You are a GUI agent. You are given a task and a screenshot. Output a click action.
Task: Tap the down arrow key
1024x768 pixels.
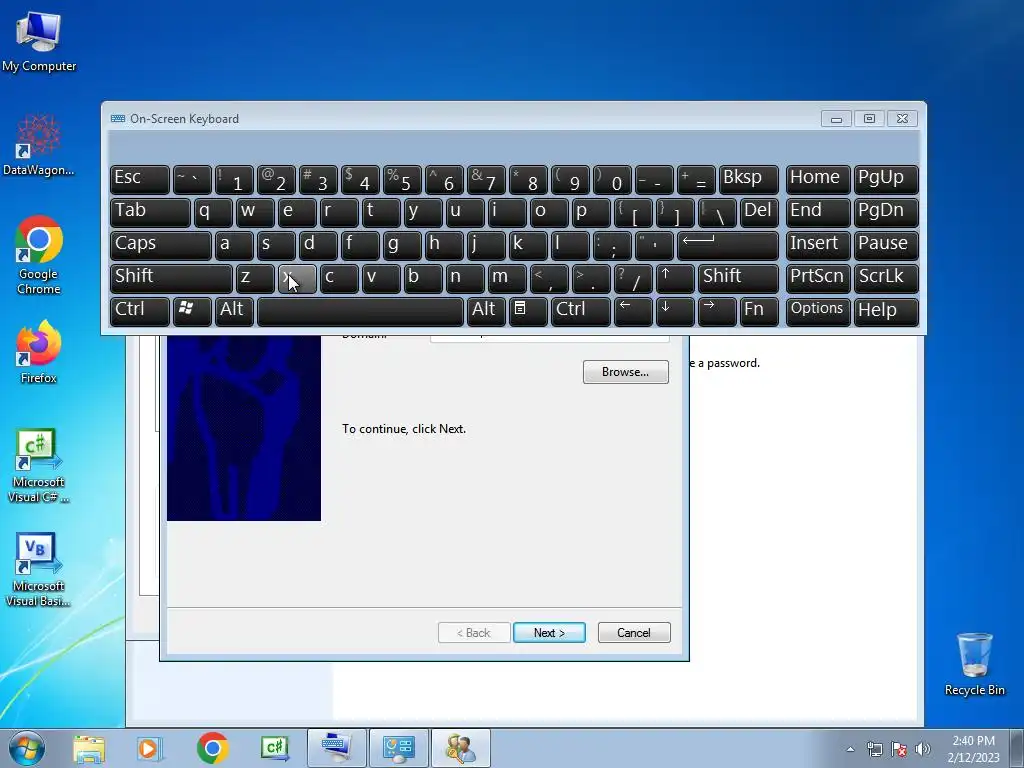(x=675, y=311)
